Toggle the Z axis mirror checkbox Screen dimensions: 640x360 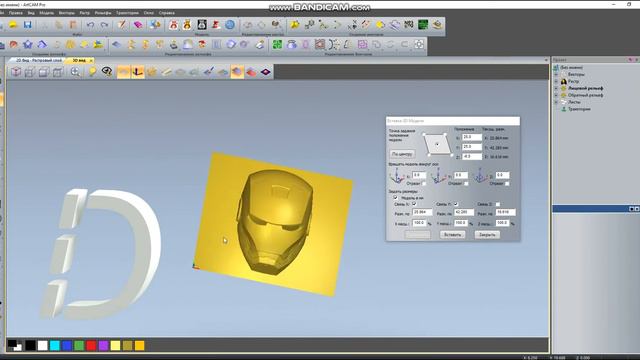tap(507, 184)
